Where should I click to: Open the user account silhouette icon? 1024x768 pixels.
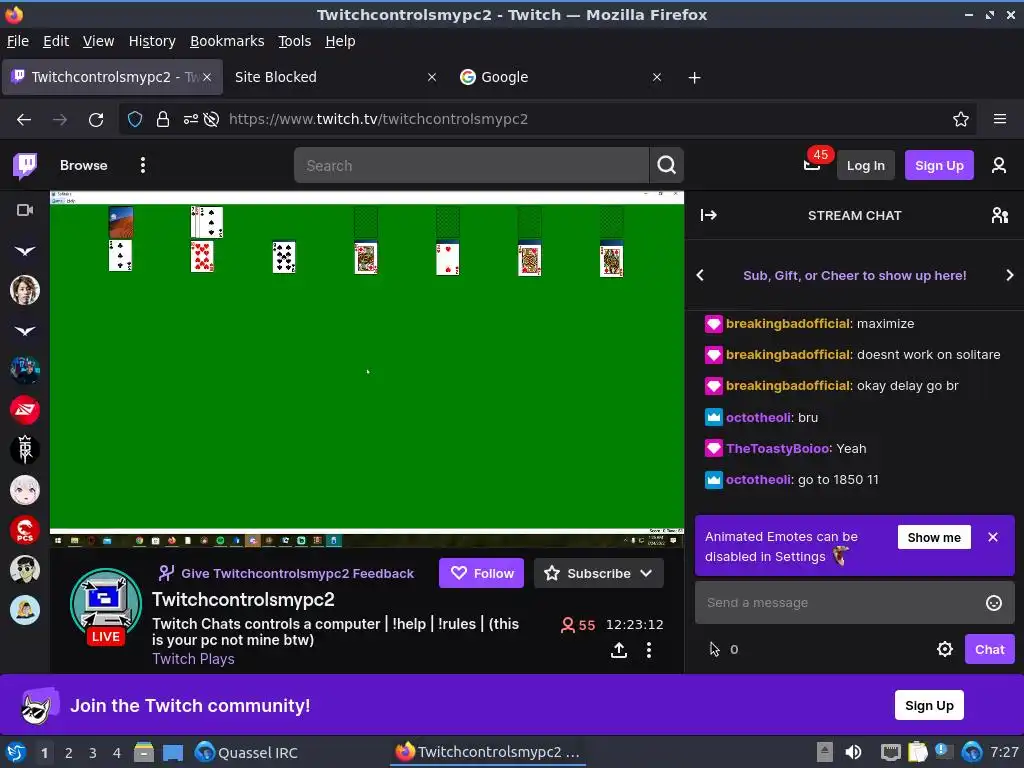click(x=999, y=165)
